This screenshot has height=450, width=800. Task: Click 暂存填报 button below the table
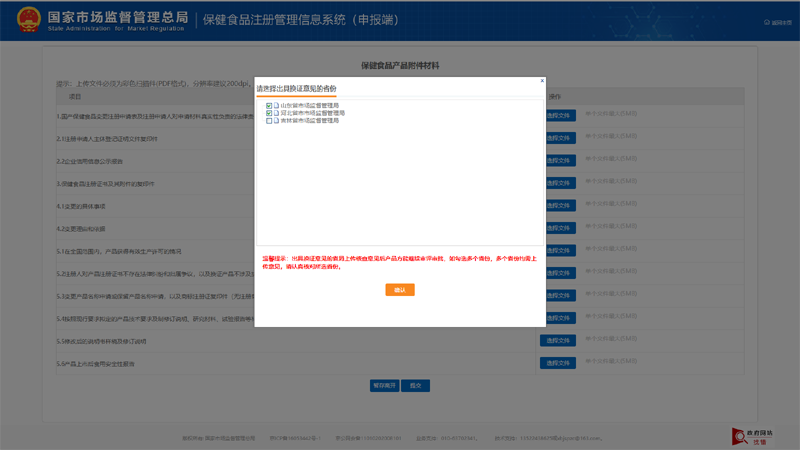coord(384,385)
